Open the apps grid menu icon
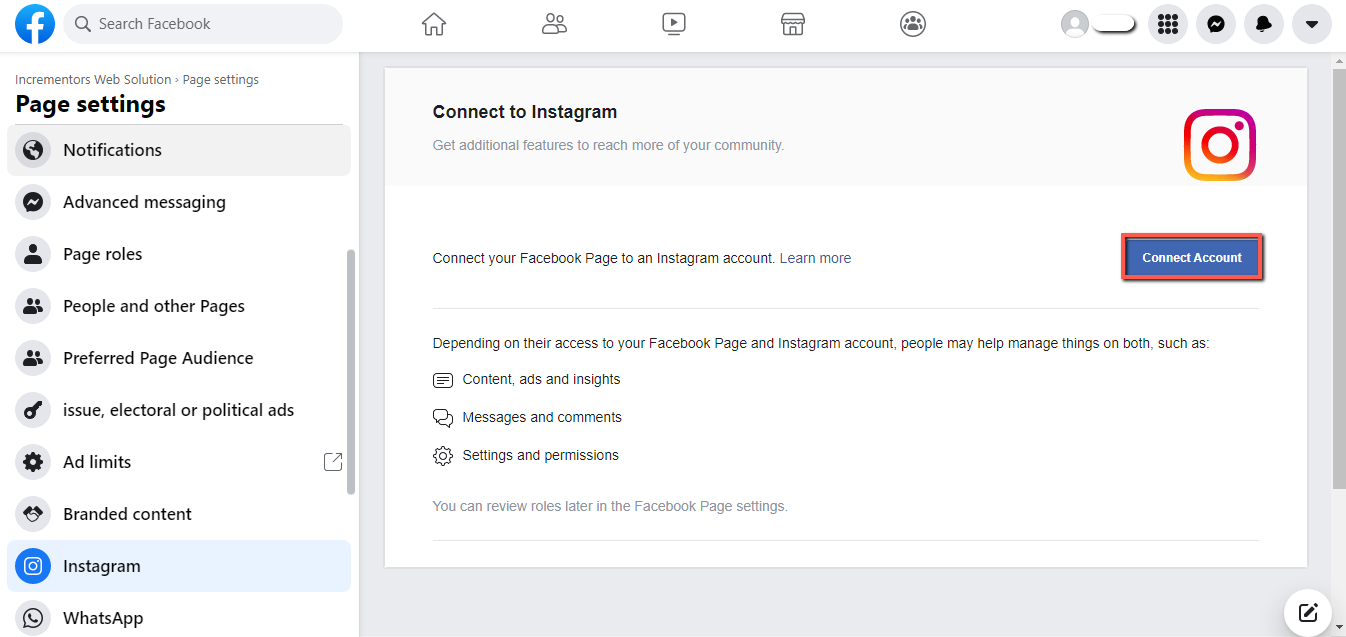 [x=1168, y=24]
